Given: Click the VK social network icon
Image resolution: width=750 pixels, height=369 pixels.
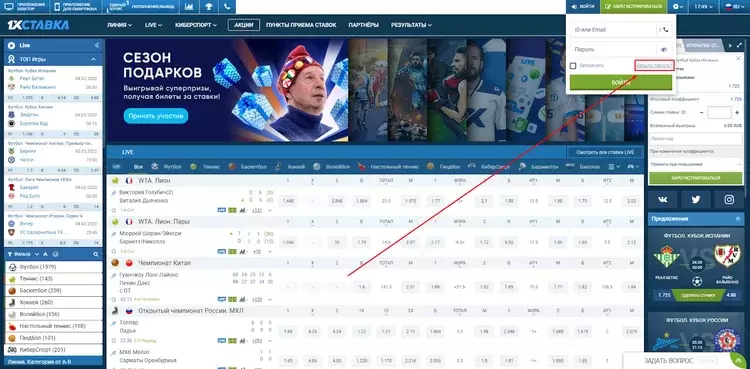Looking at the screenshot, I should [x=662, y=200].
